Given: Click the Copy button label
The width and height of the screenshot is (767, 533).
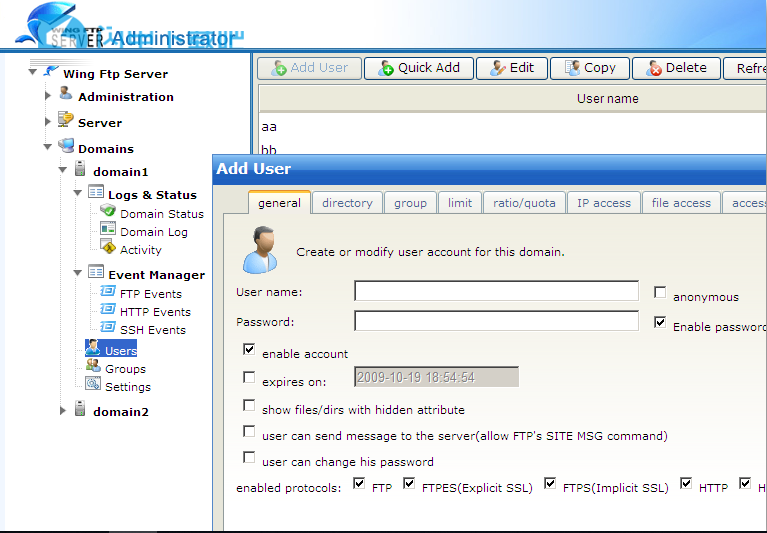Looking at the screenshot, I should [x=600, y=67].
